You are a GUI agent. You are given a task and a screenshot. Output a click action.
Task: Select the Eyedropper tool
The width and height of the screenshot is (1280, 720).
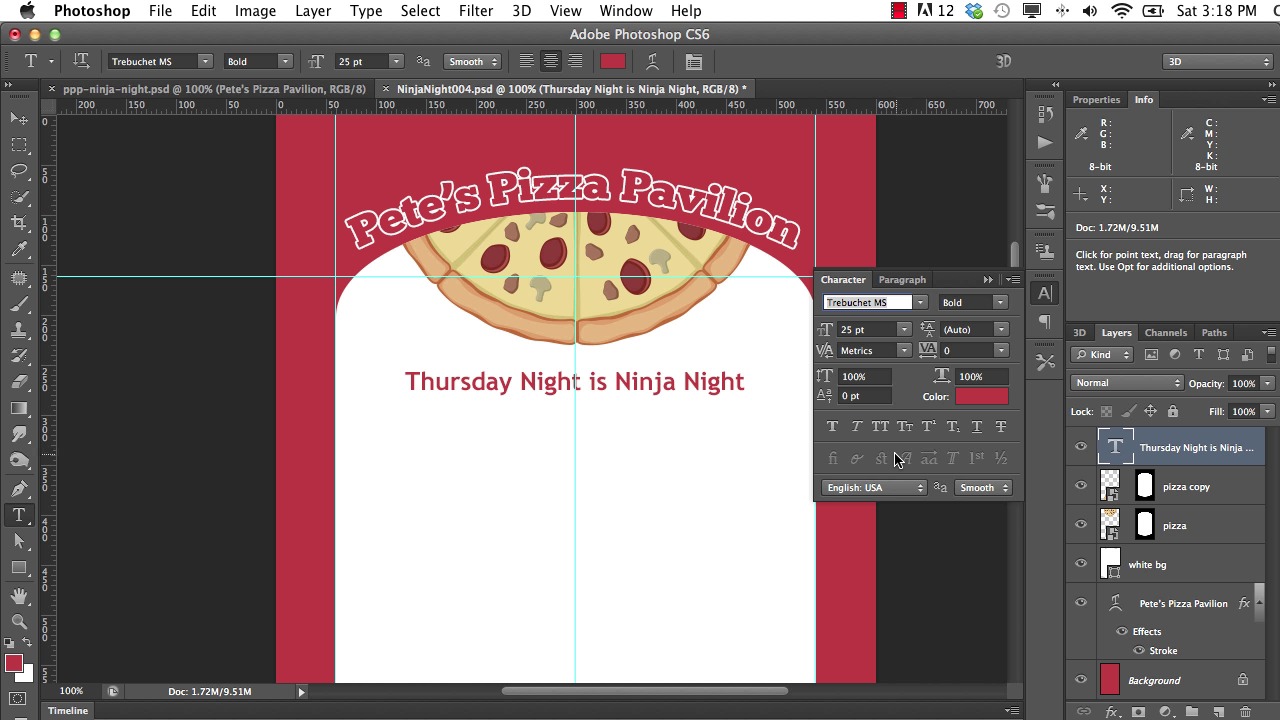pos(19,250)
